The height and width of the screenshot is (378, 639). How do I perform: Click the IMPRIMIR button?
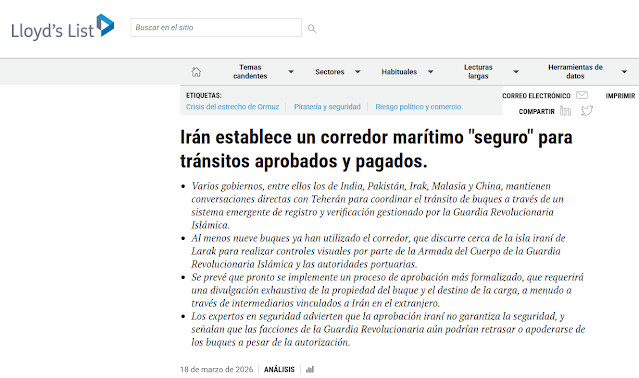point(620,96)
